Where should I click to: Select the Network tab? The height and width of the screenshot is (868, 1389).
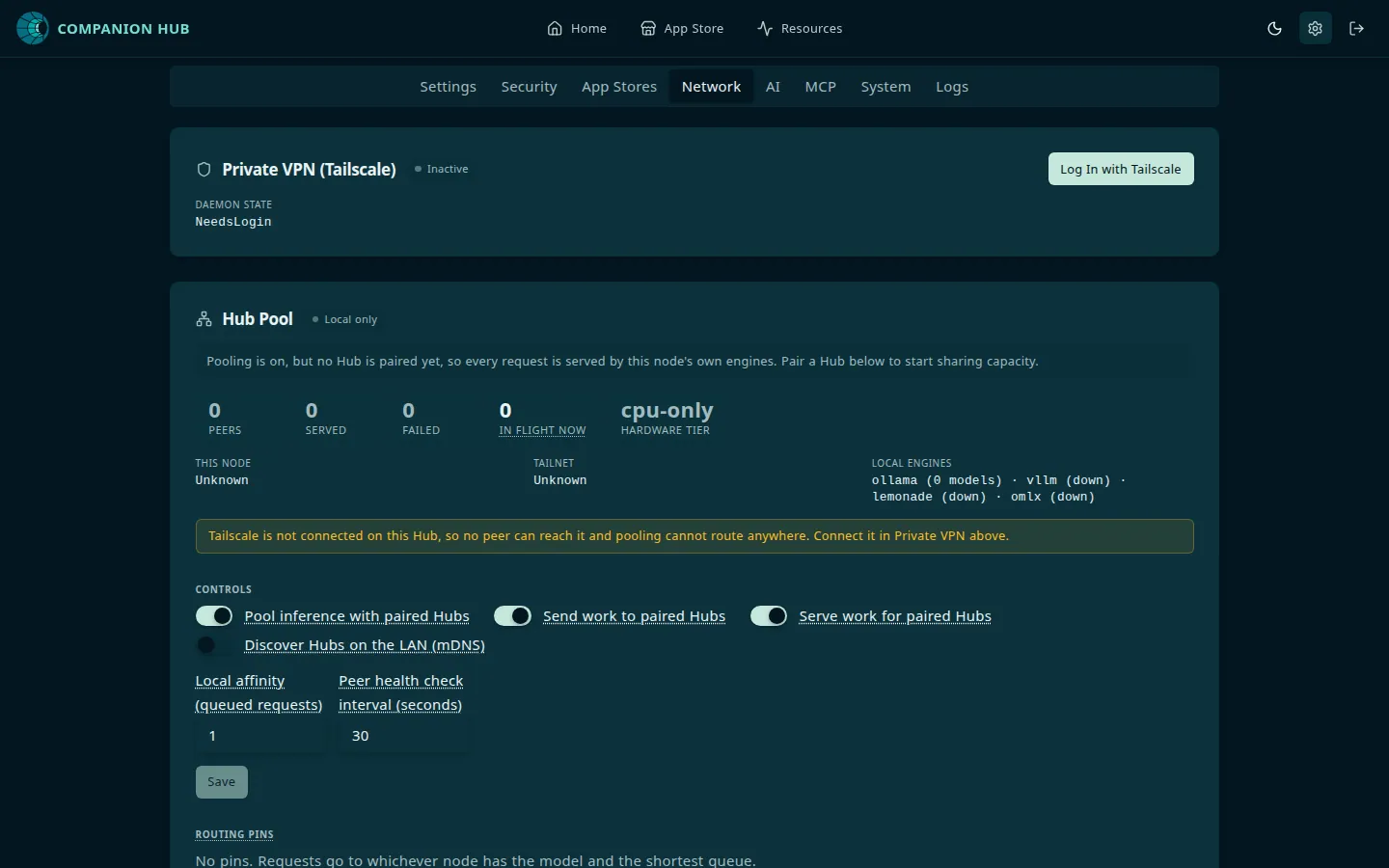(711, 87)
